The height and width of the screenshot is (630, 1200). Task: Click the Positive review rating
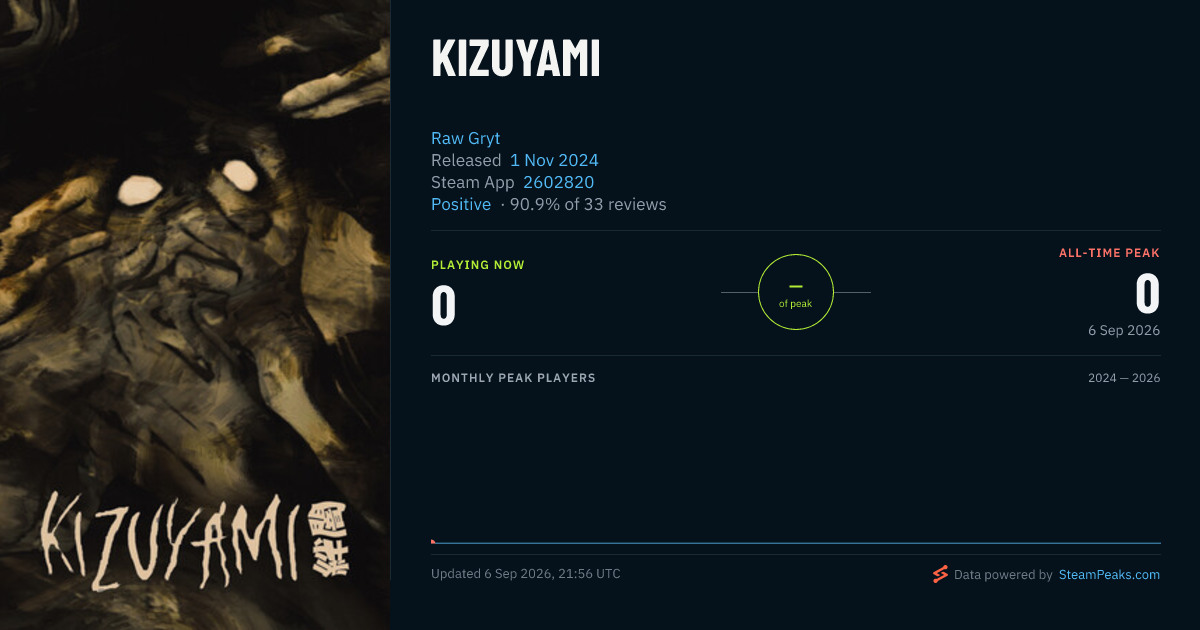461,204
